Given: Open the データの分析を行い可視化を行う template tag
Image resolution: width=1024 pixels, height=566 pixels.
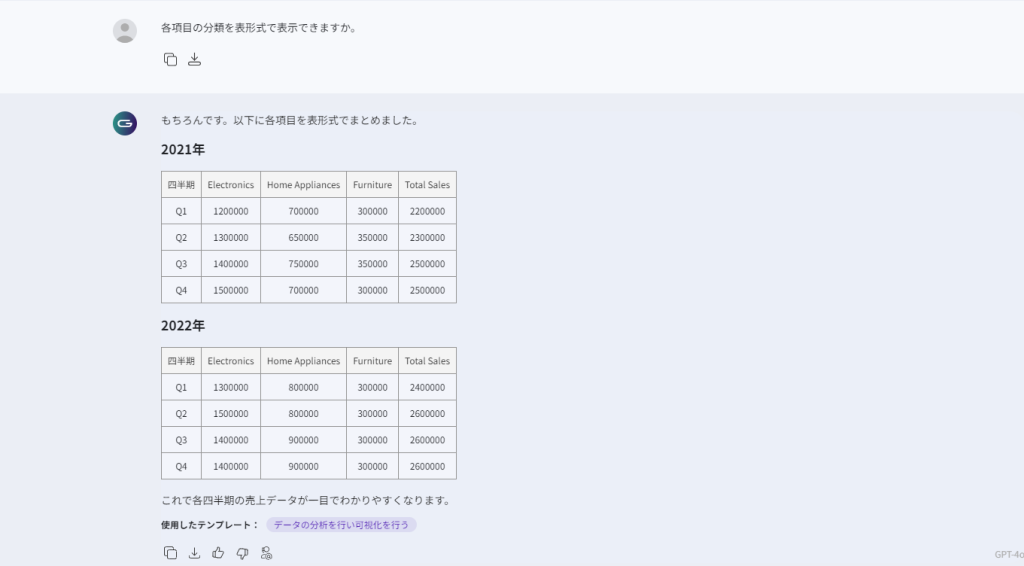Looking at the screenshot, I should [x=341, y=525].
